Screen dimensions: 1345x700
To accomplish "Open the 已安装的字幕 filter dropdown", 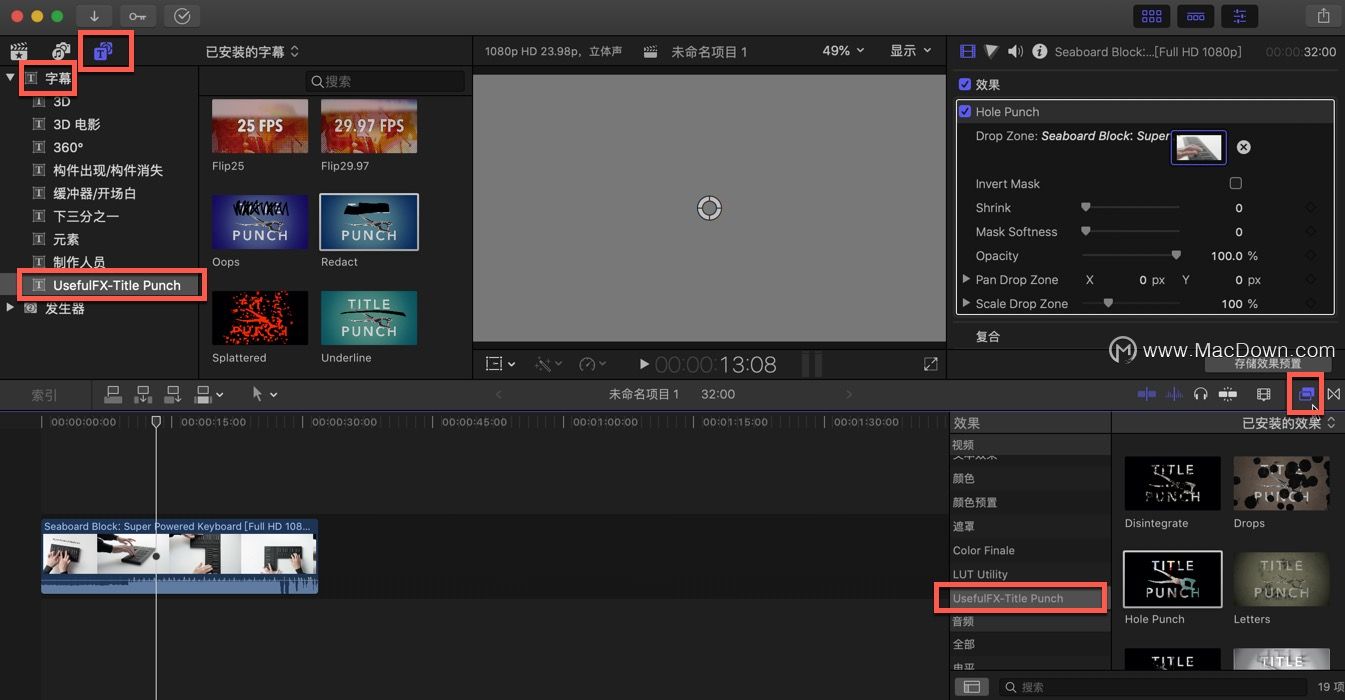I will (x=252, y=51).
